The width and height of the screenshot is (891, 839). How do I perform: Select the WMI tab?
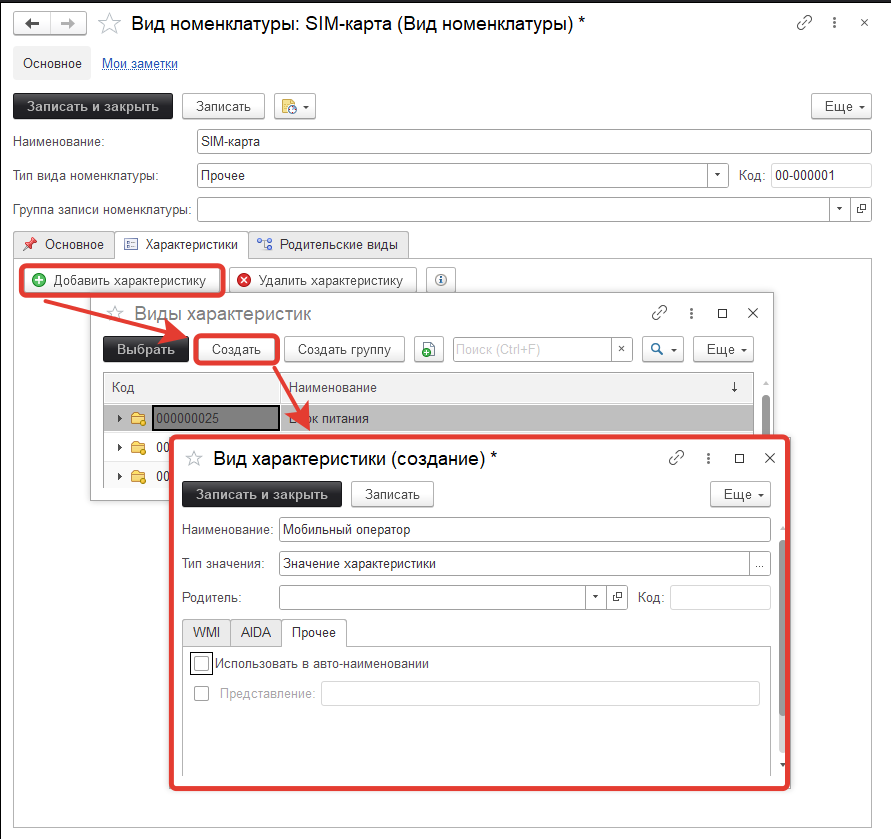tap(206, 633)
